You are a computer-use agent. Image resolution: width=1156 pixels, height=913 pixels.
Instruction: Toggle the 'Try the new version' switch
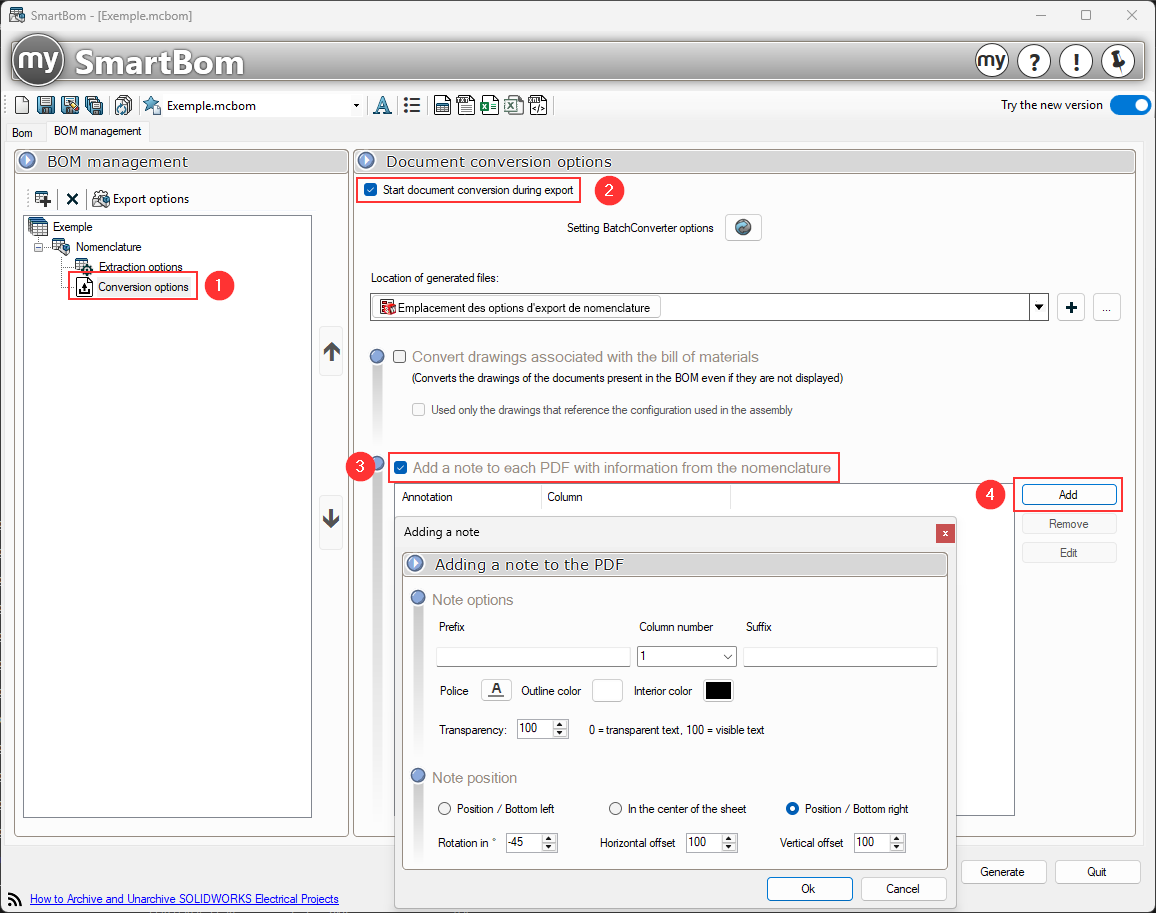click(x=1130, y=105)
